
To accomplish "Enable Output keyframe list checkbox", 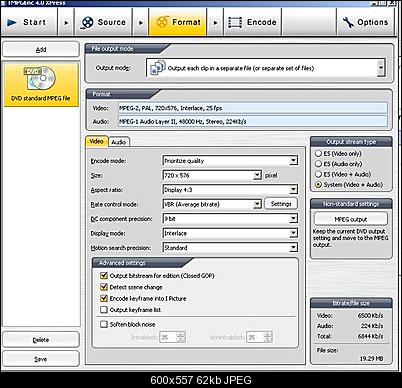I will point(104,310).
